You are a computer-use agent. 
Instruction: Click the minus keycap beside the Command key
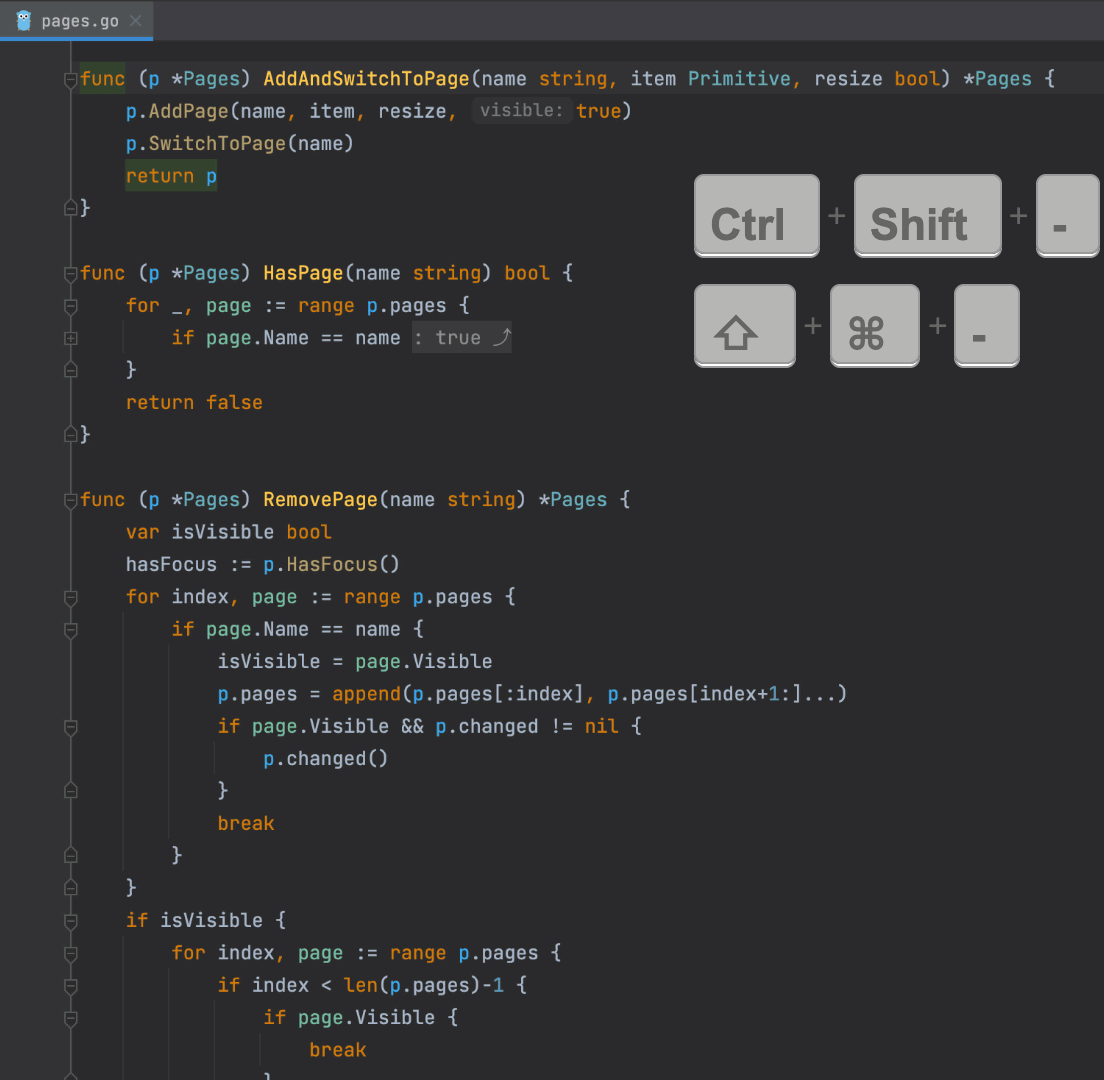pos(986,326)
